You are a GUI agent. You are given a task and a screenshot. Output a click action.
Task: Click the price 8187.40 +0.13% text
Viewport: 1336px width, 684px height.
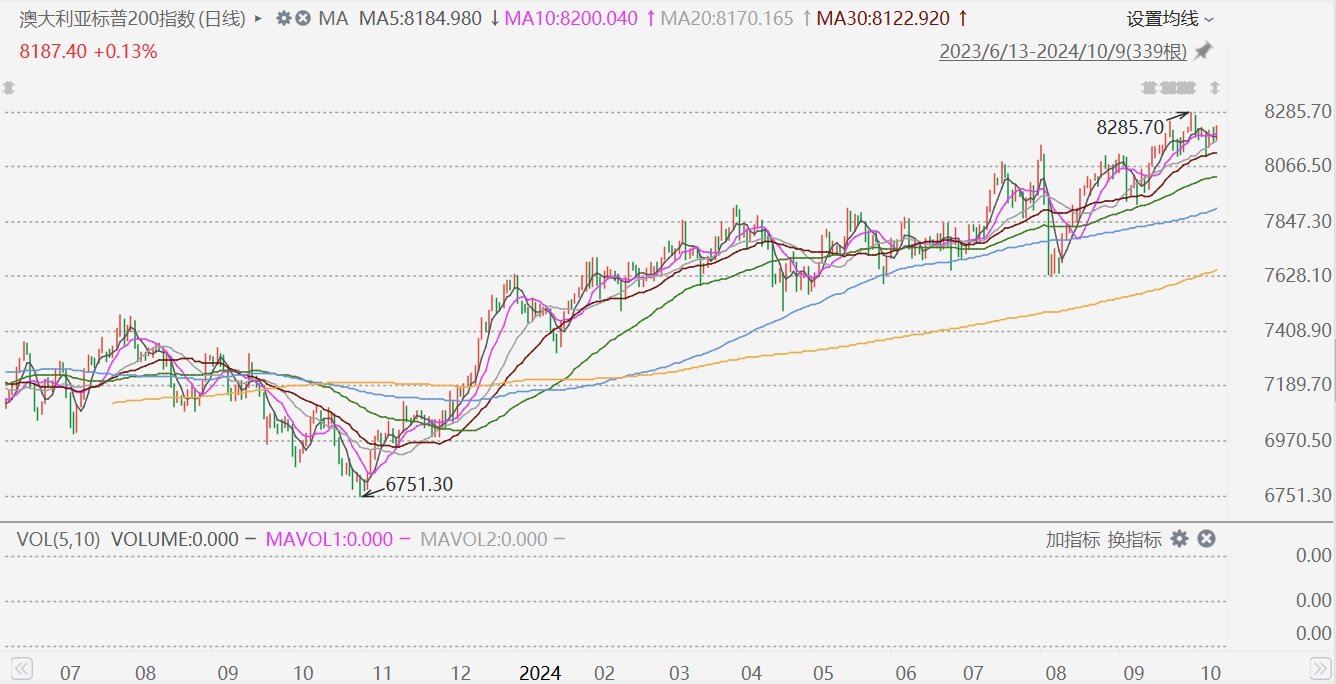point(88,51)
